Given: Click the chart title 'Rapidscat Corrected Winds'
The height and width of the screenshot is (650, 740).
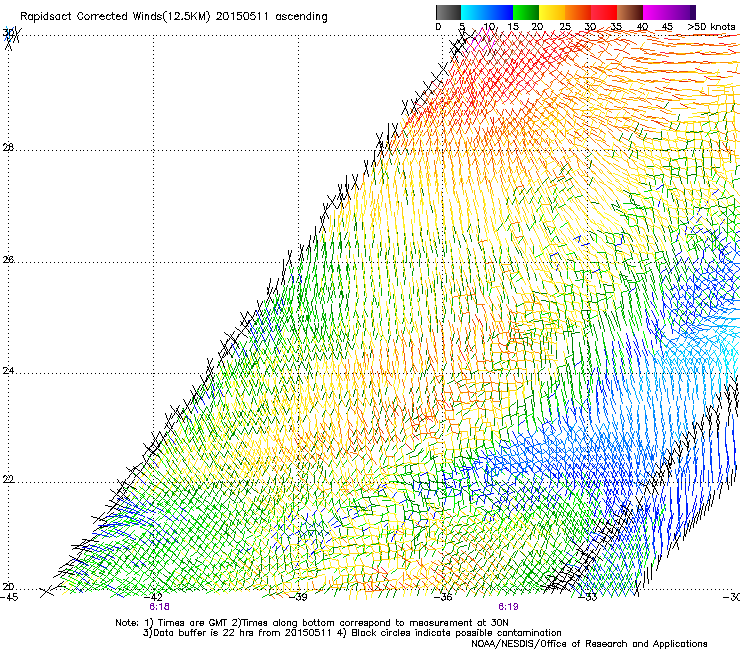Looking at the screenshot, I should [x=91, y=17].
